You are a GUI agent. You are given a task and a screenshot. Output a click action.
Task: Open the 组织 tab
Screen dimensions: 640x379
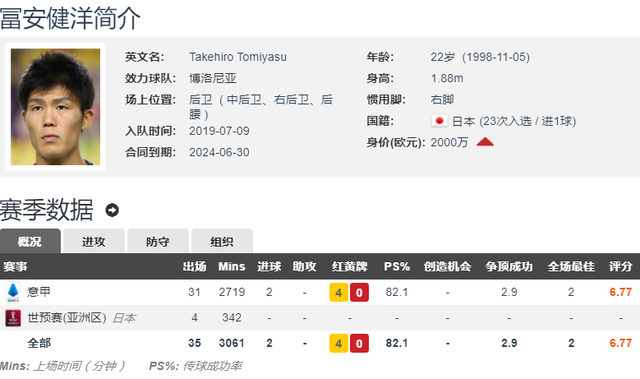pyautogui.click(x=222, y=241)
